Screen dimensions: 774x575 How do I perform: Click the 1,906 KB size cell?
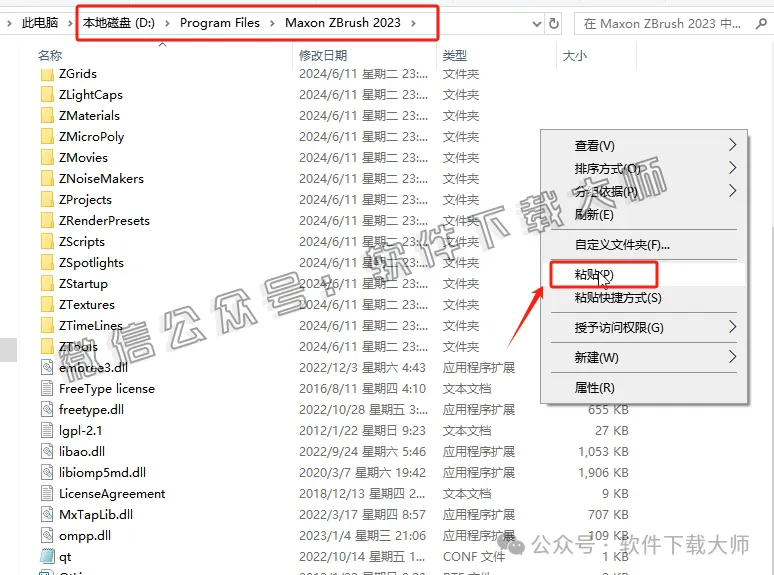tap(603, 473)
